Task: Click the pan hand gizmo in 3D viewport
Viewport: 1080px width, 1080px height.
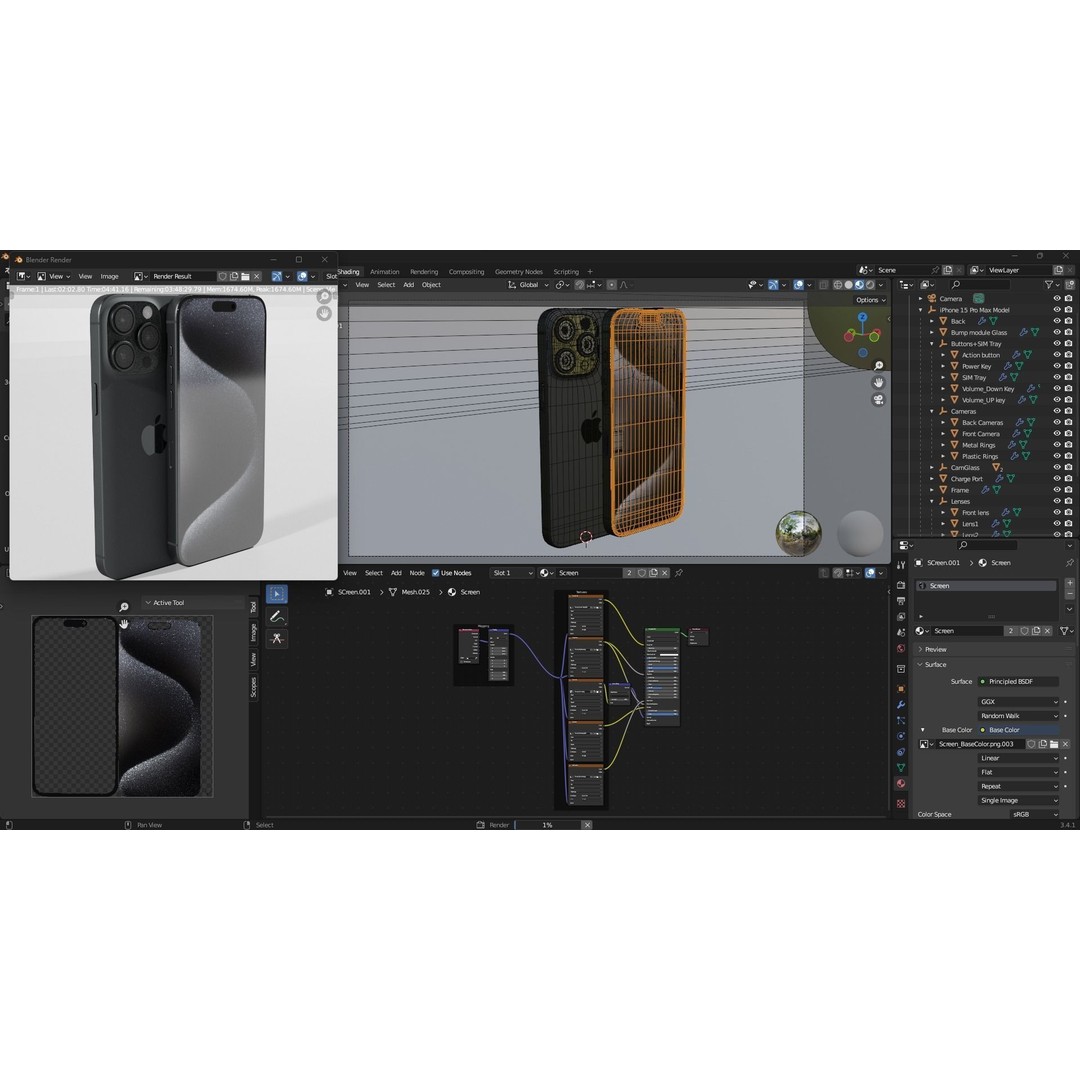Action: pos(878,382)
